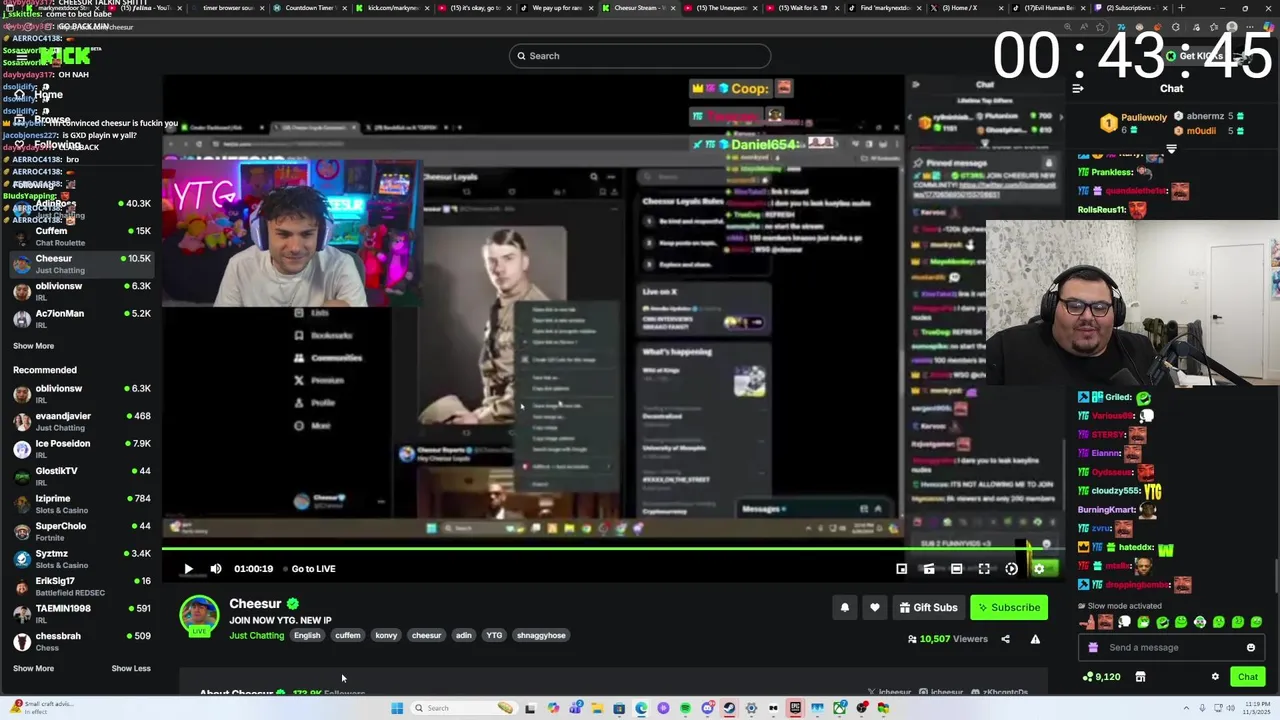Report stream with the warning triangle icon
The height and width of the screenshot is (720, 1280).
tap(1035, 639)
